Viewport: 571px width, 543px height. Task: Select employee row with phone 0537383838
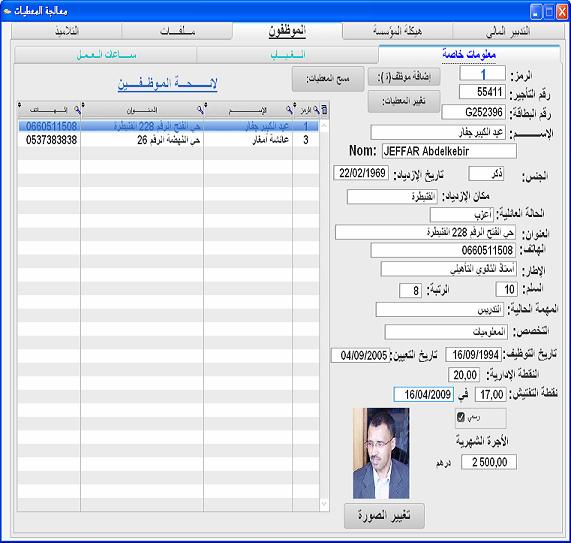tap(168, 140)
